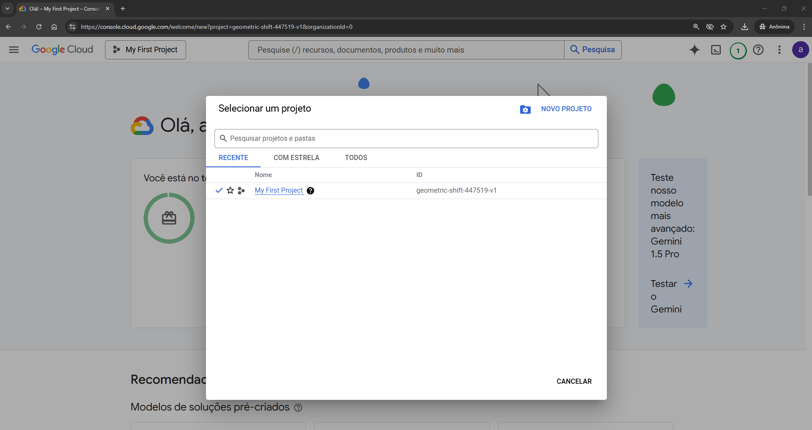
Task: Go back in the browser
Action: pos(8,27)
